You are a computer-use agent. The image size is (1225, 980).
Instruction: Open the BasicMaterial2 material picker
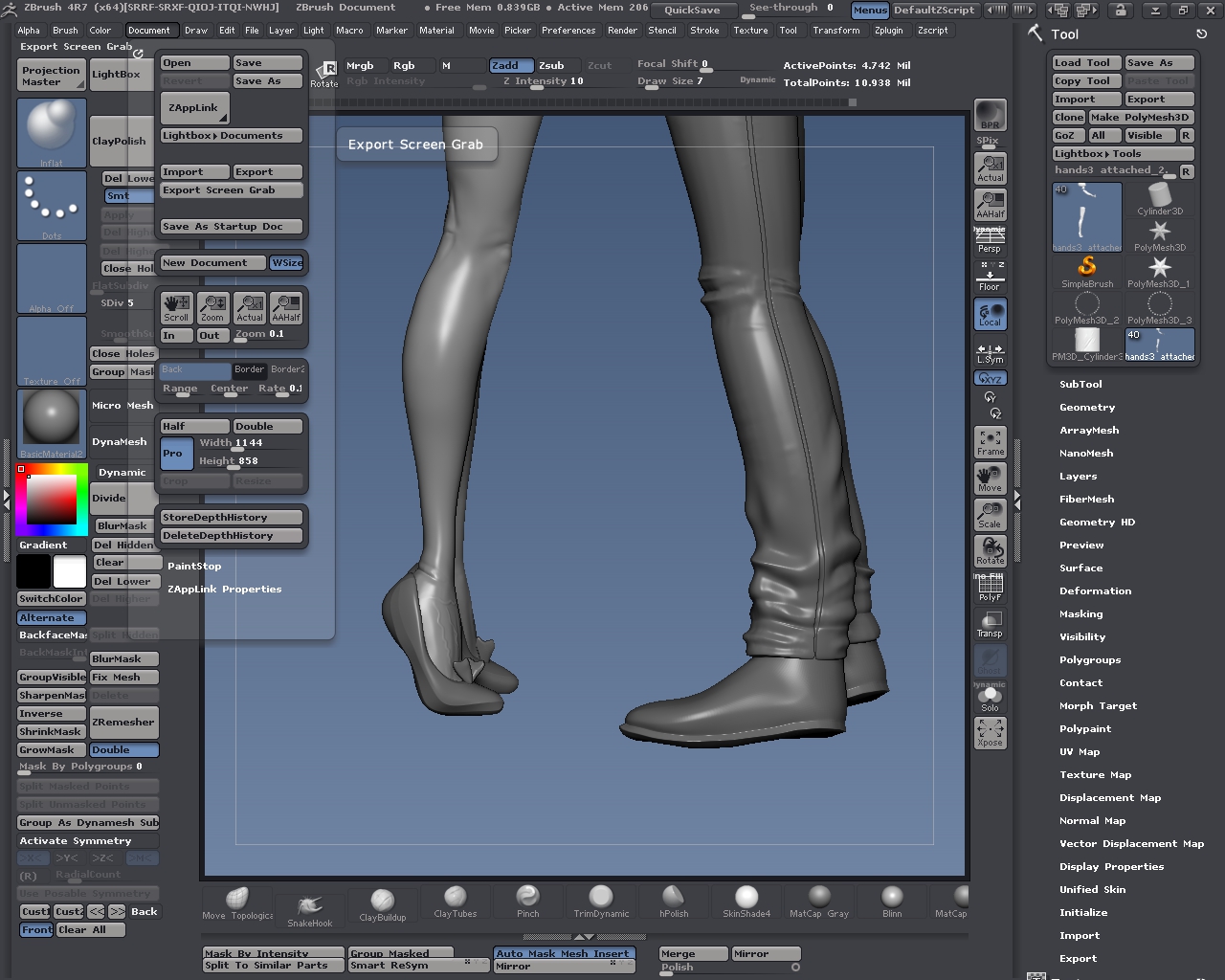click(x=52, y=424)
